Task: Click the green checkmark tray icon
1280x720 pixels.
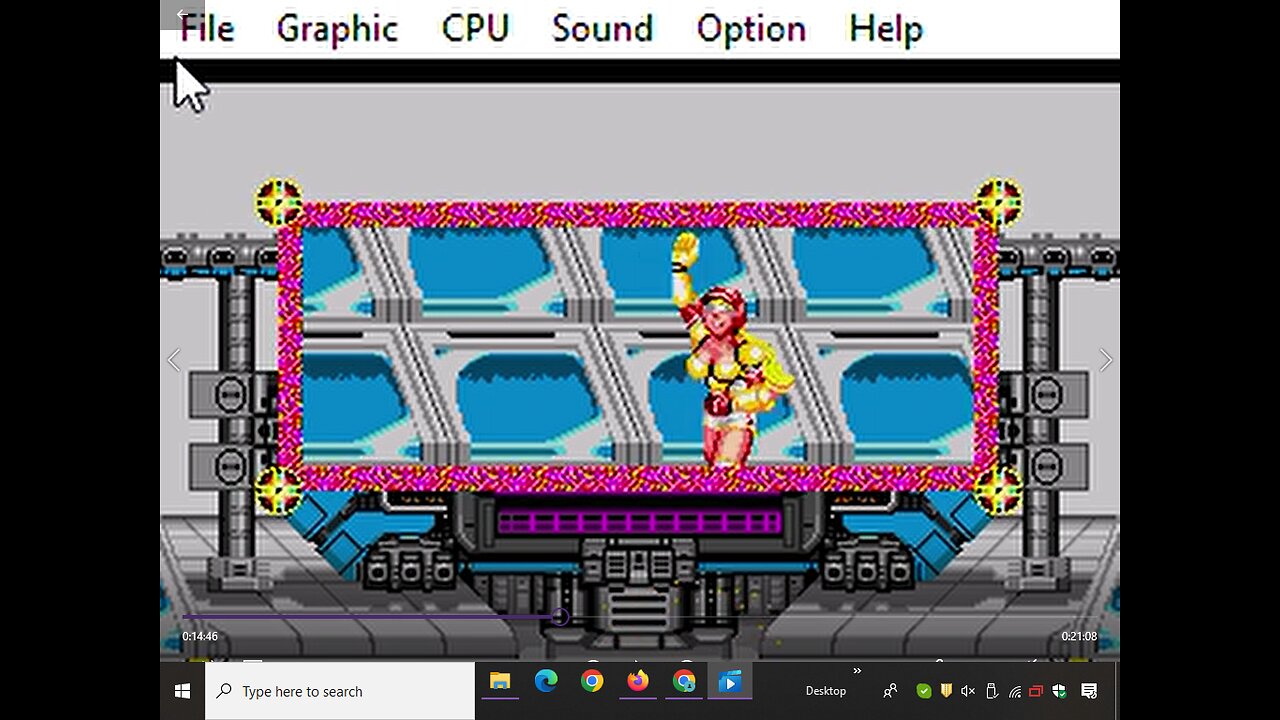Action: tap(924, 691)
